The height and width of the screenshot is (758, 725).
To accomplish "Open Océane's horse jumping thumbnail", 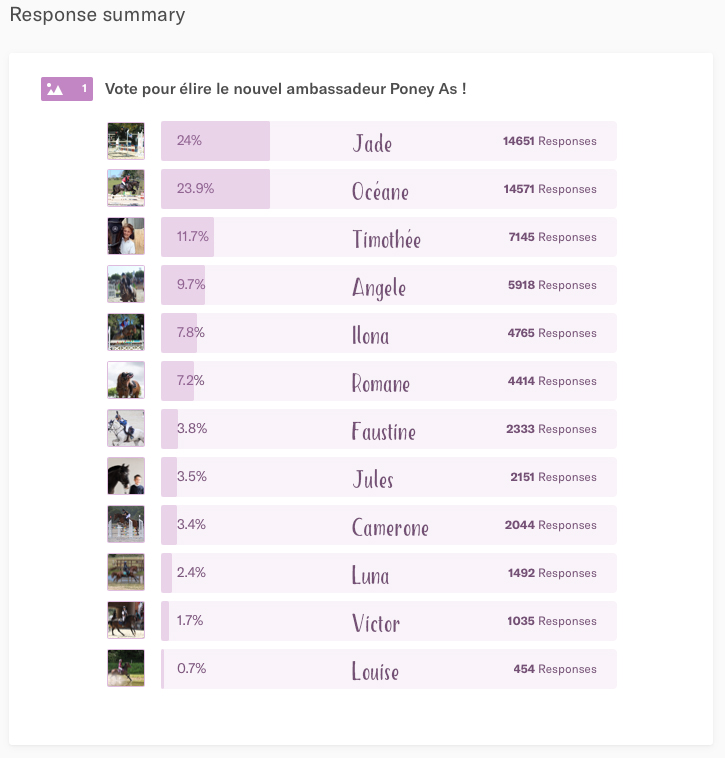I will [126, 189].
